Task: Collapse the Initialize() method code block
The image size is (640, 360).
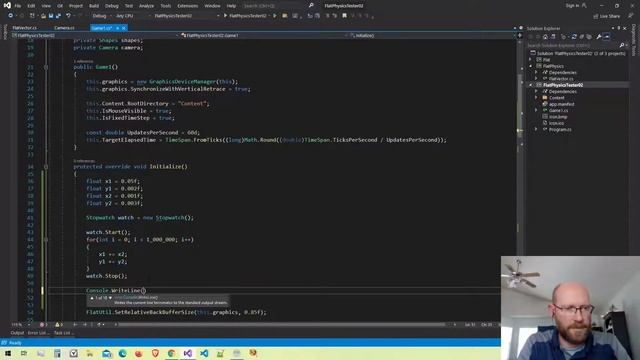Action: (x=46, y=167)
